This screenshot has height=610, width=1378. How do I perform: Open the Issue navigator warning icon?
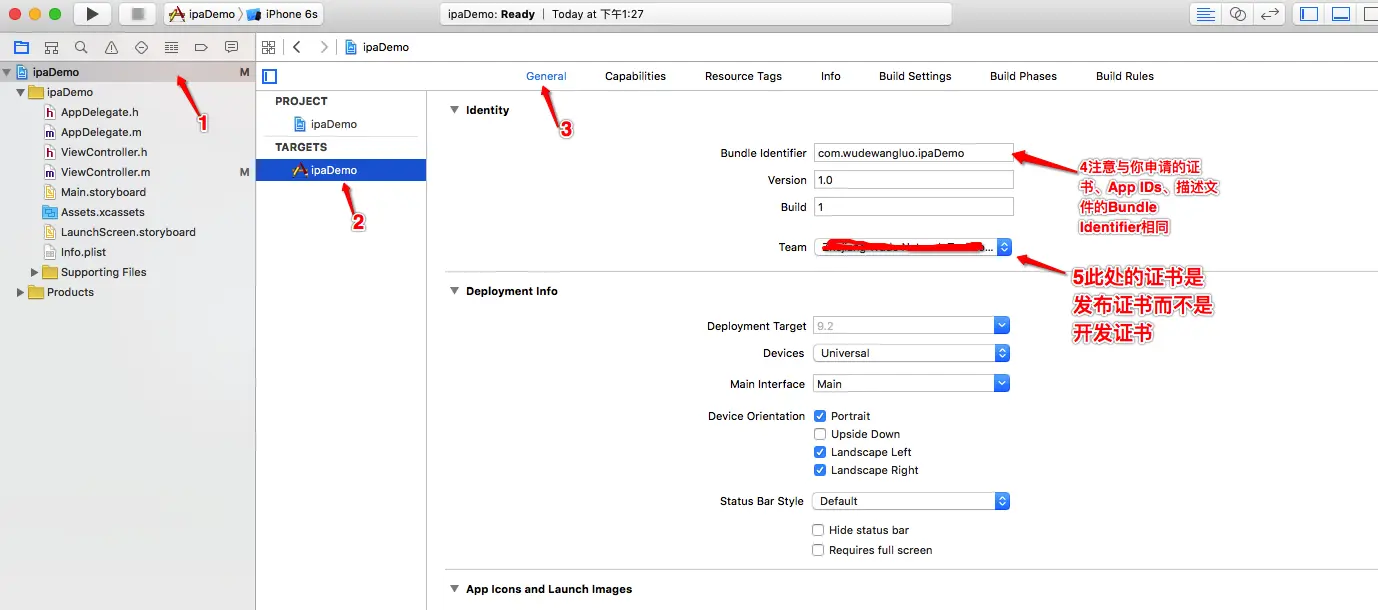coord(111,47)
